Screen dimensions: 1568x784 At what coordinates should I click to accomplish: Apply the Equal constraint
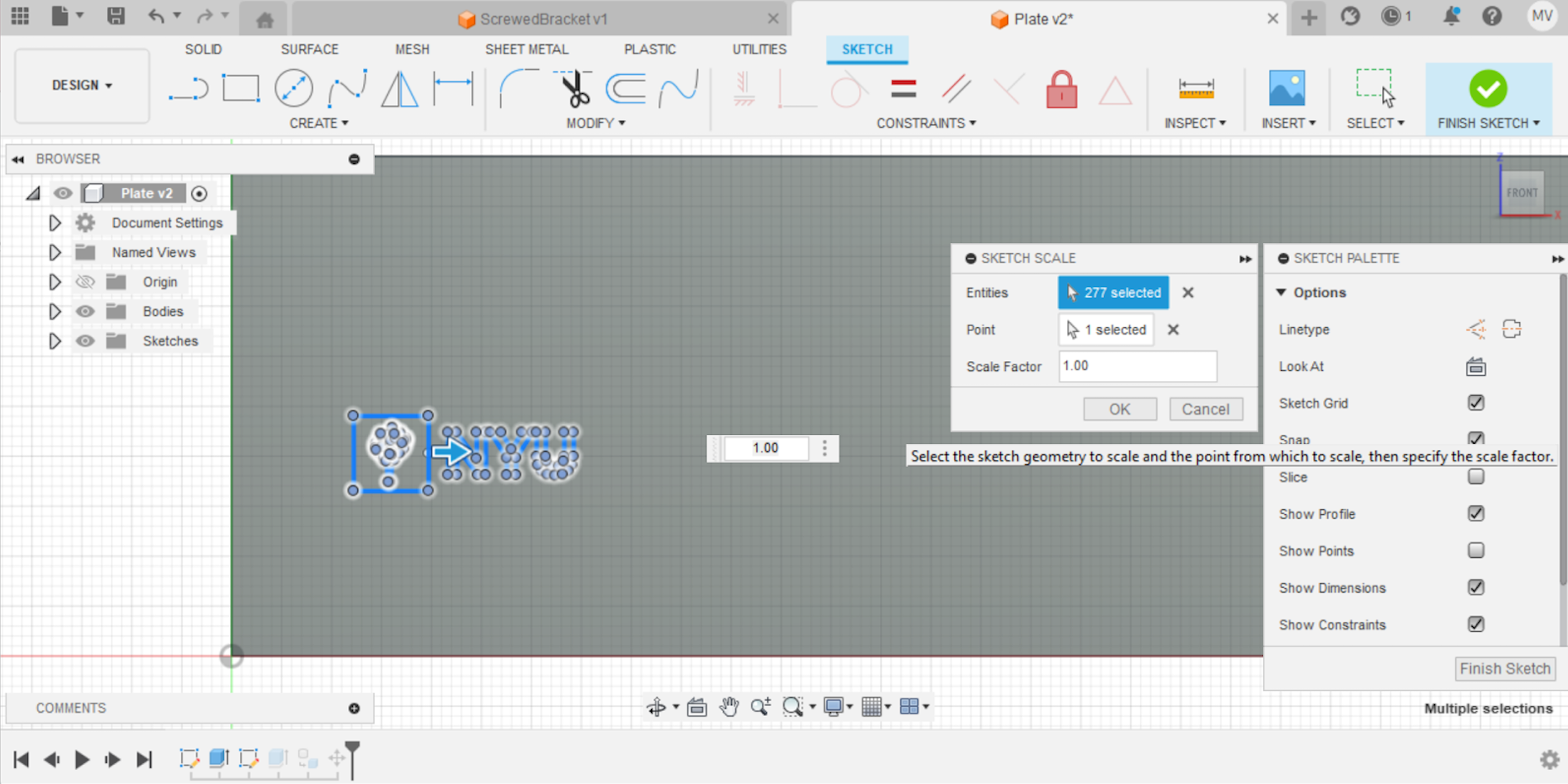[903, 88]
